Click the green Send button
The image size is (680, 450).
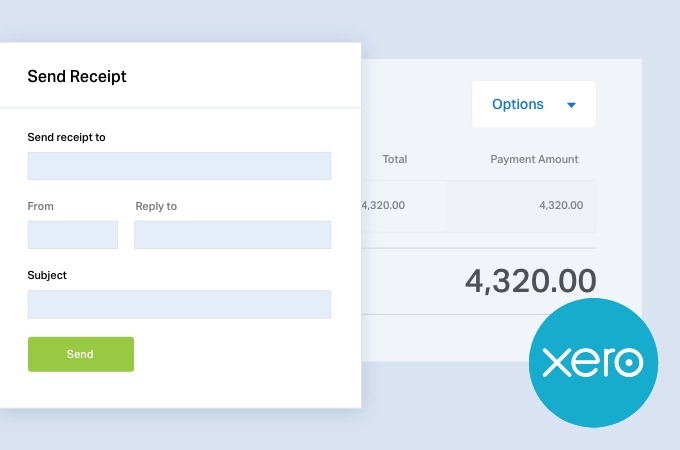click(81, 354)
